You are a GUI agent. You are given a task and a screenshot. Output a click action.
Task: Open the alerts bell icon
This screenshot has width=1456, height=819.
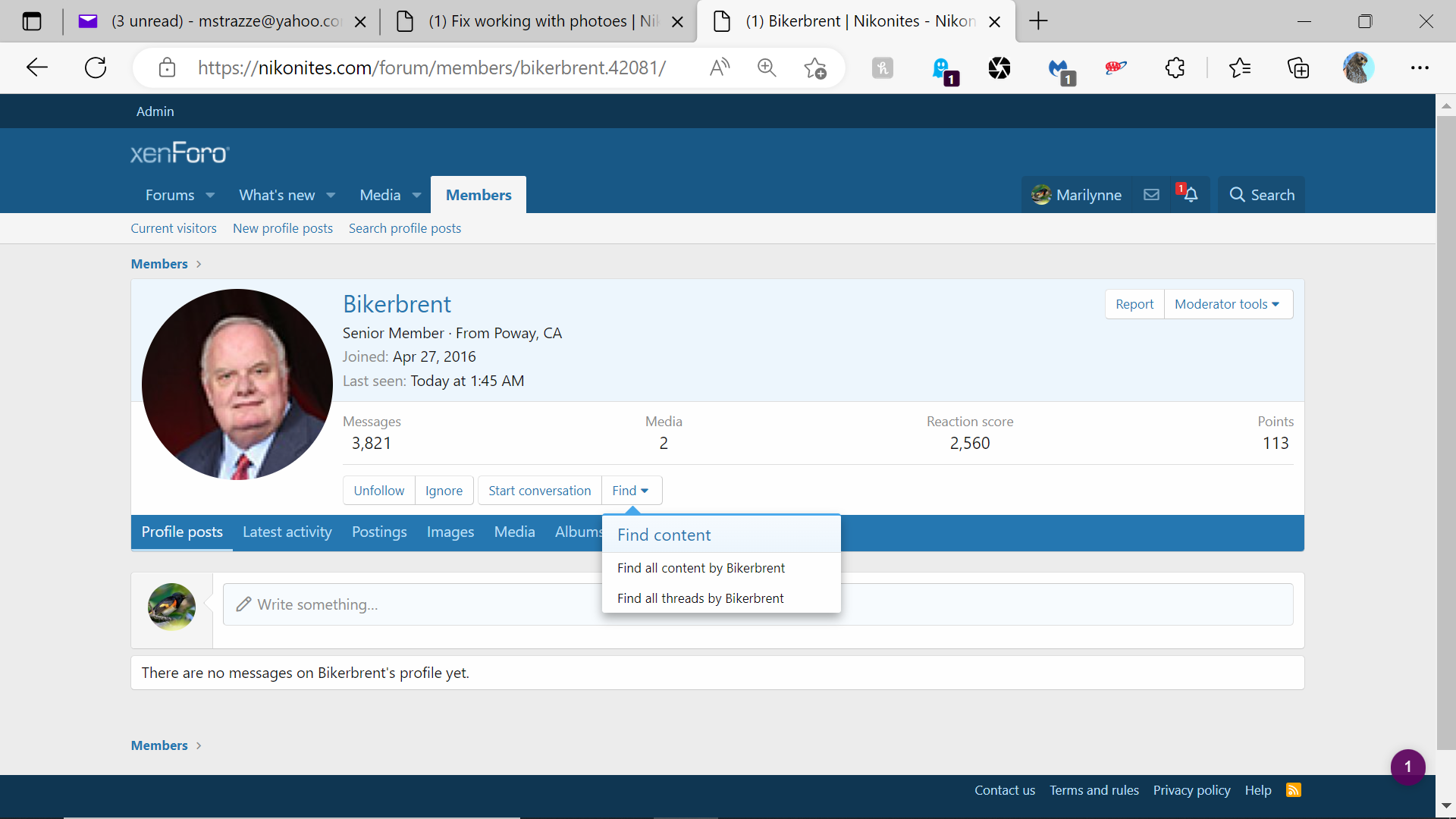1191,195
